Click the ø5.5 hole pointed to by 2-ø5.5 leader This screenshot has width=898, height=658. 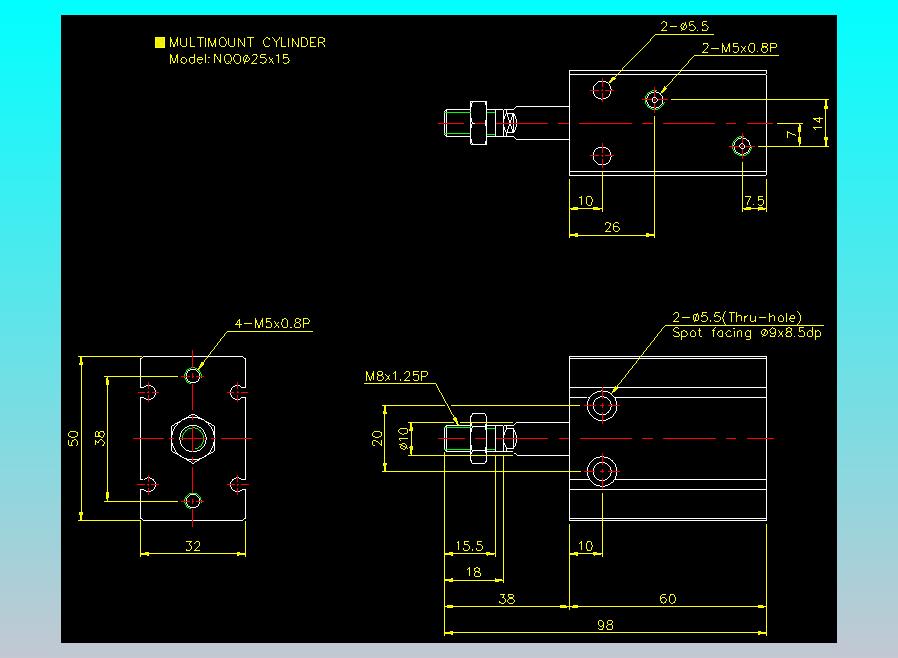(602, 90)
